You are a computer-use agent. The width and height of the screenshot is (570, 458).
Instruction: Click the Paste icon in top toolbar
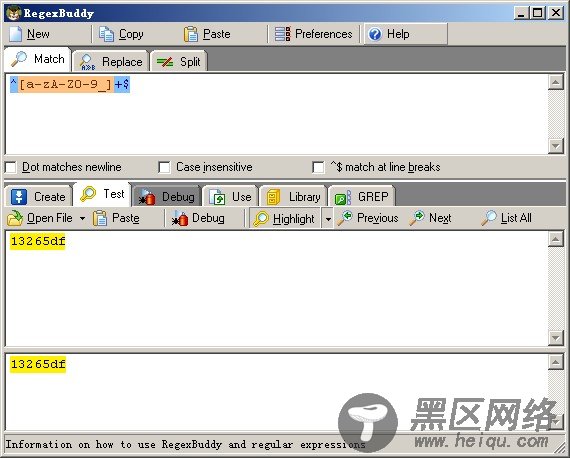pos(191,34)
